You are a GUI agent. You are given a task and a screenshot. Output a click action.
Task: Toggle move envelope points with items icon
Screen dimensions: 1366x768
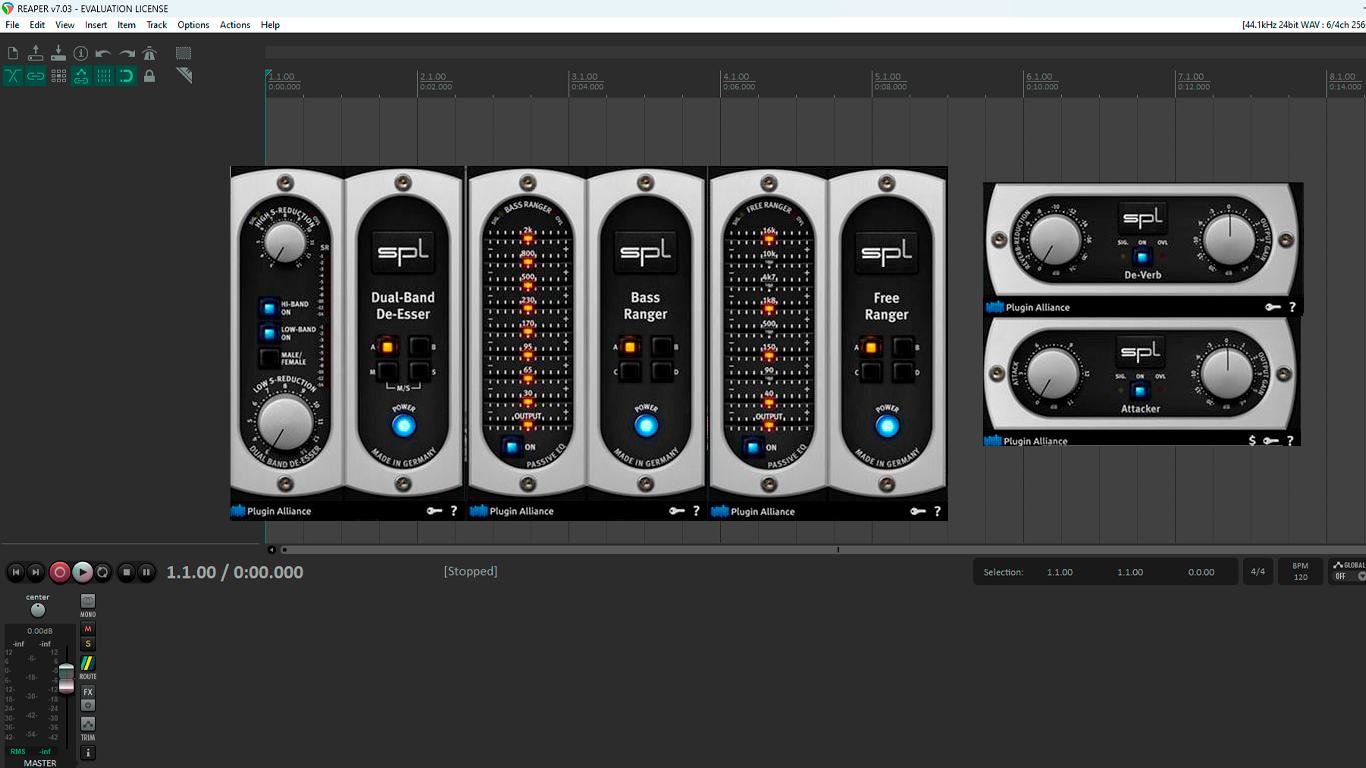[x=81, y=76]
